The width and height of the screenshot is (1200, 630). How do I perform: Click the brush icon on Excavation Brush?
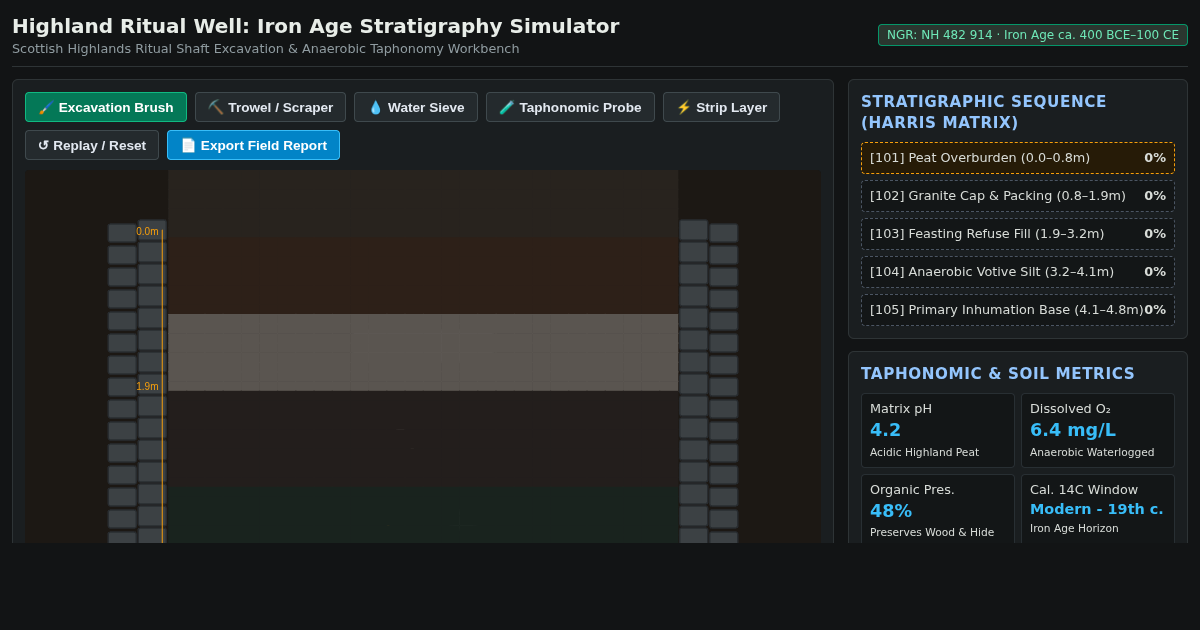pyautogui.click(x=46, y=107)
